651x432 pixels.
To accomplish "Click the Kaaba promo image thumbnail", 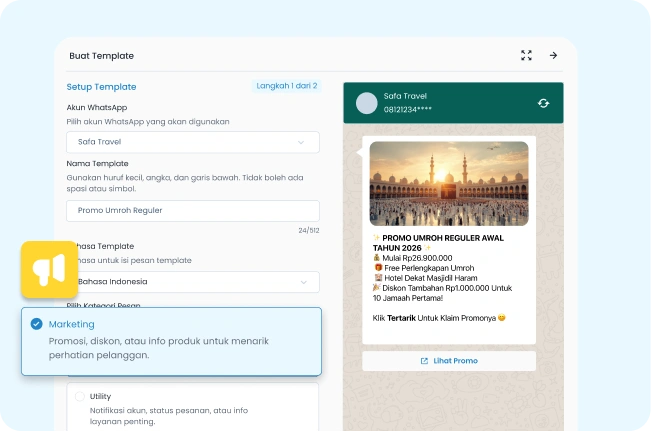I will click(x=449, y=183).
